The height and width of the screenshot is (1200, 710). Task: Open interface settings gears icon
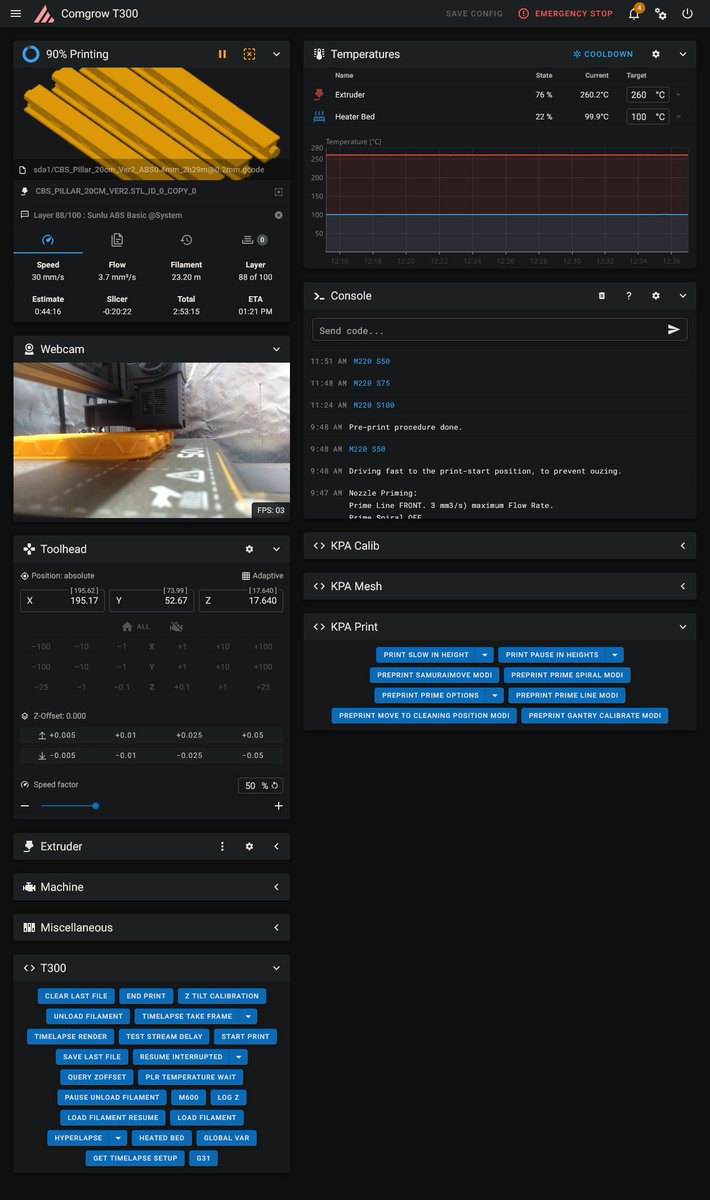(661, 14)
